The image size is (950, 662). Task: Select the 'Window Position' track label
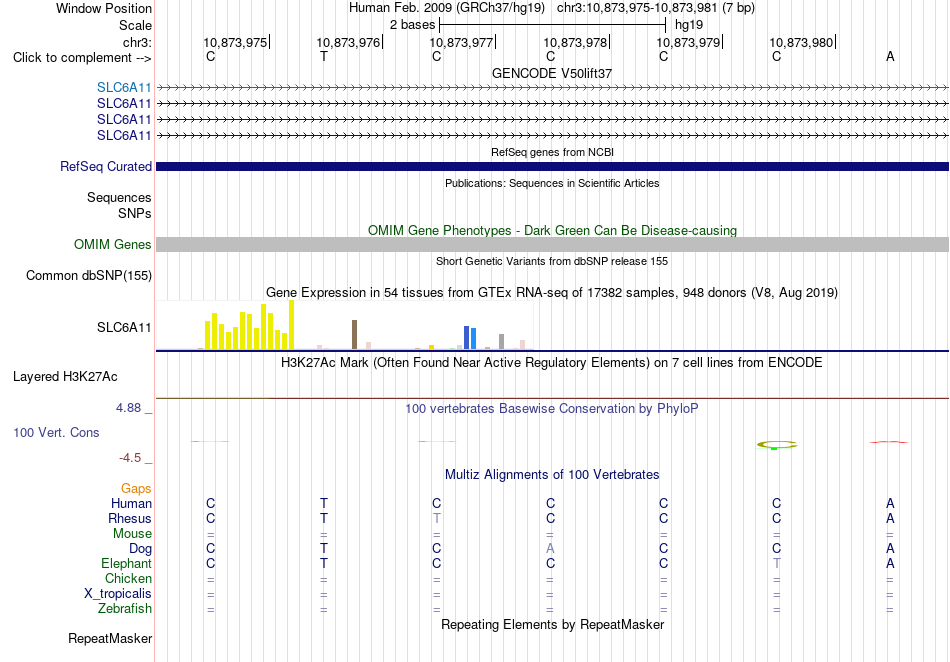pyautogui.click(x=104, y=8)
